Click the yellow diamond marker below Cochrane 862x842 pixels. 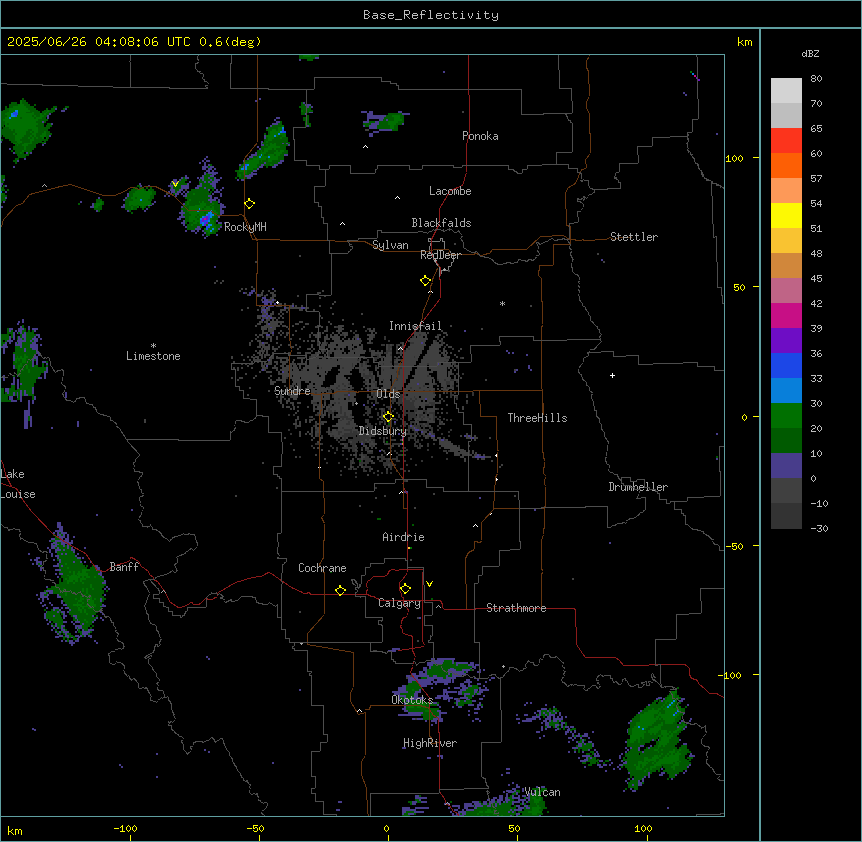tap(340, 590)
